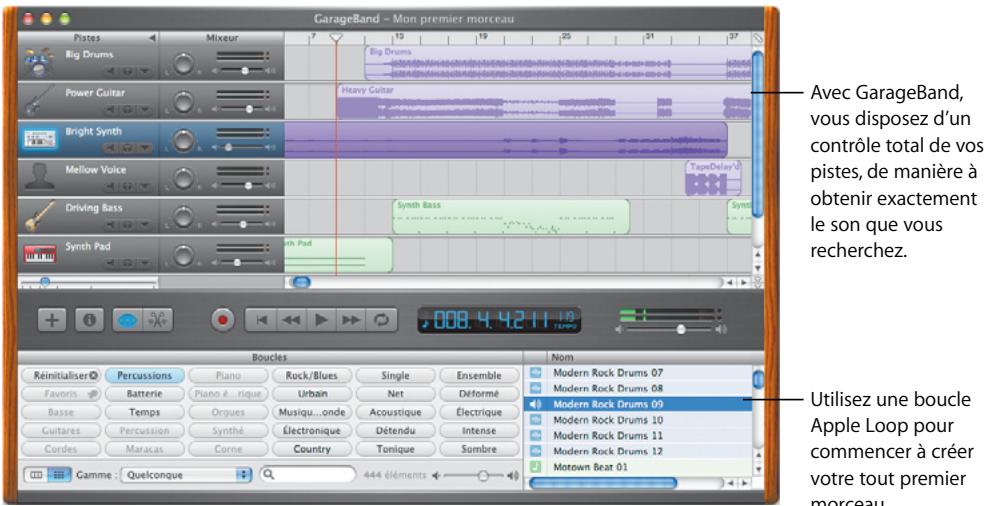Click the fast forward button
This screenshot has width=987, height=506.
click(x=351, y=320)
